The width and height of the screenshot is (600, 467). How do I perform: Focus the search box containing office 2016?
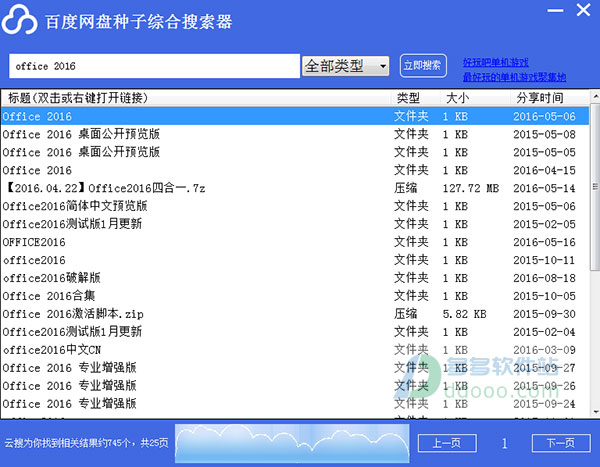pos(154,66)
